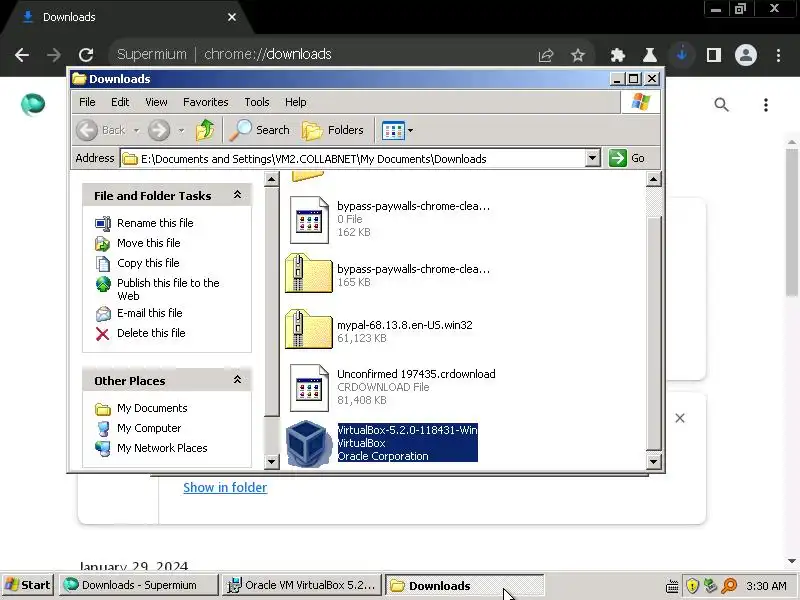Open the Edit menu
800x600 pixels.
click(x=120, y=102)
